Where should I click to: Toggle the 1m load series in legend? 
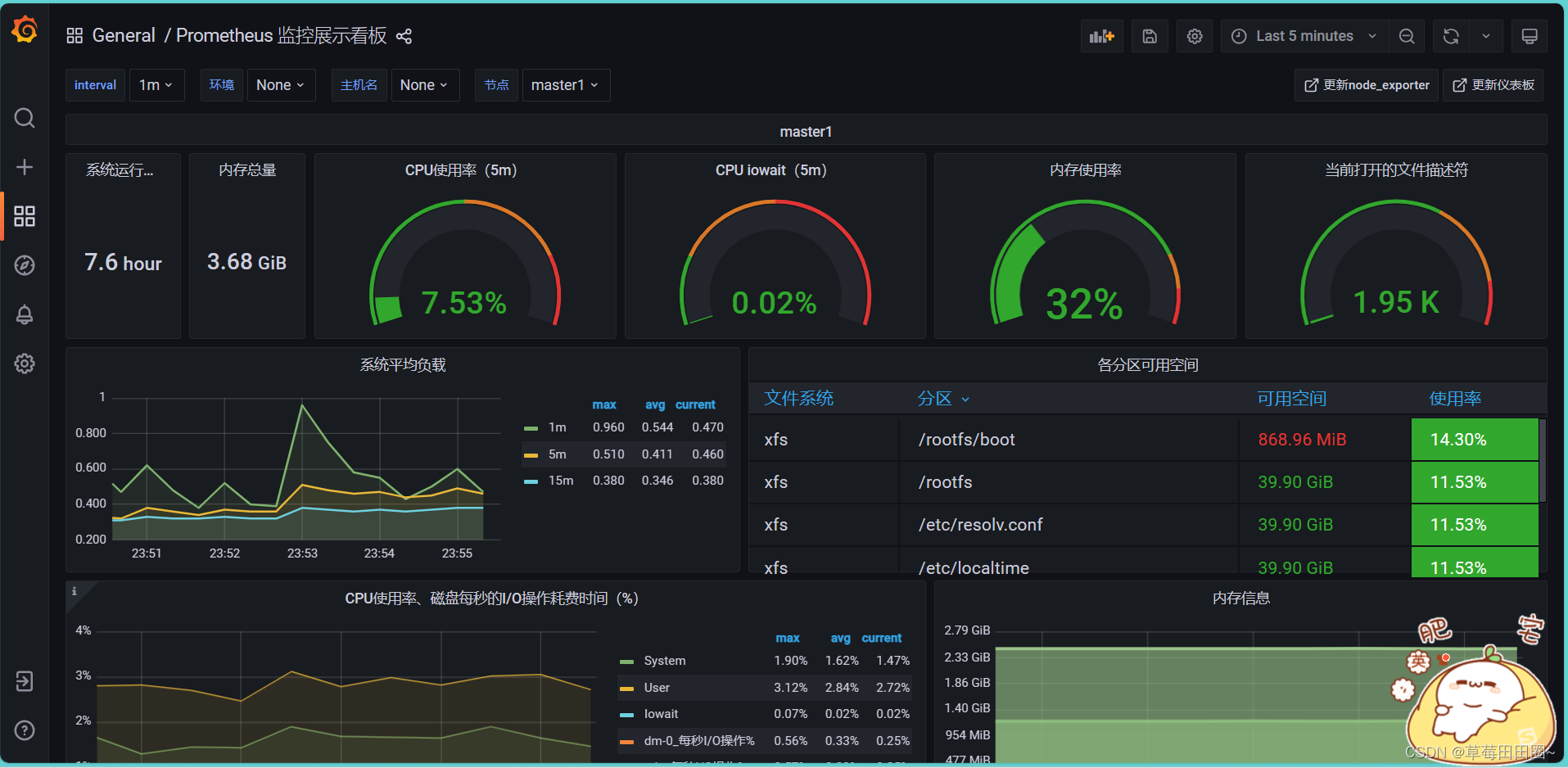coord(558,427)
